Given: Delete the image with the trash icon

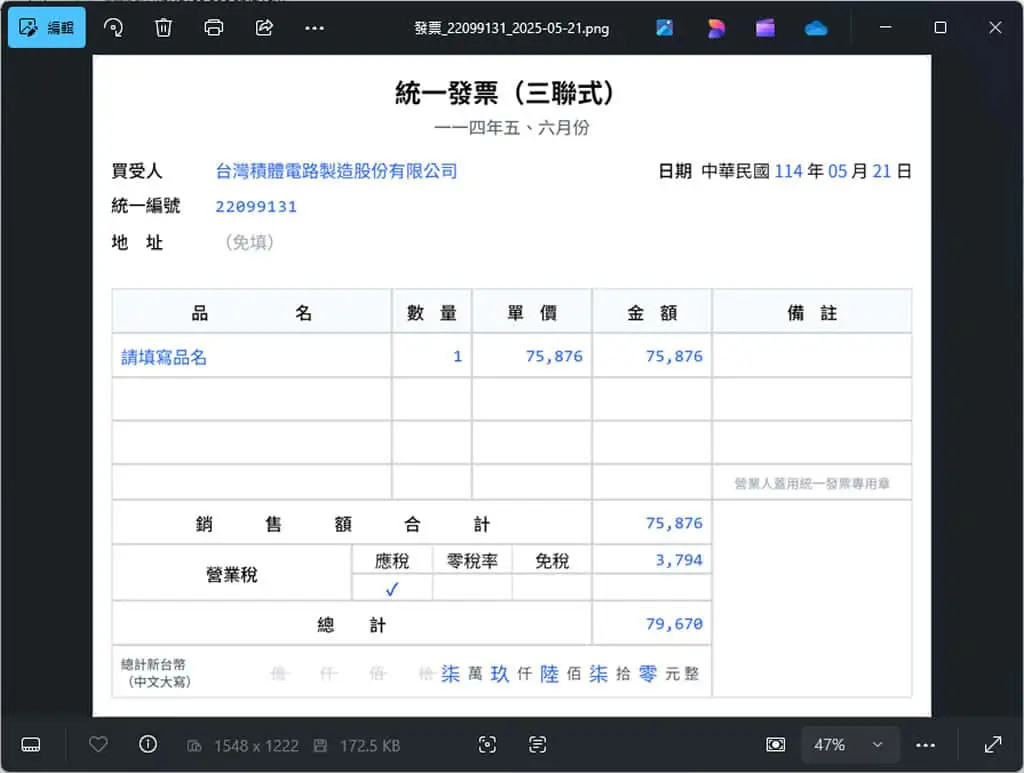Looking at the screenshot, I should (x=163, y=27).
